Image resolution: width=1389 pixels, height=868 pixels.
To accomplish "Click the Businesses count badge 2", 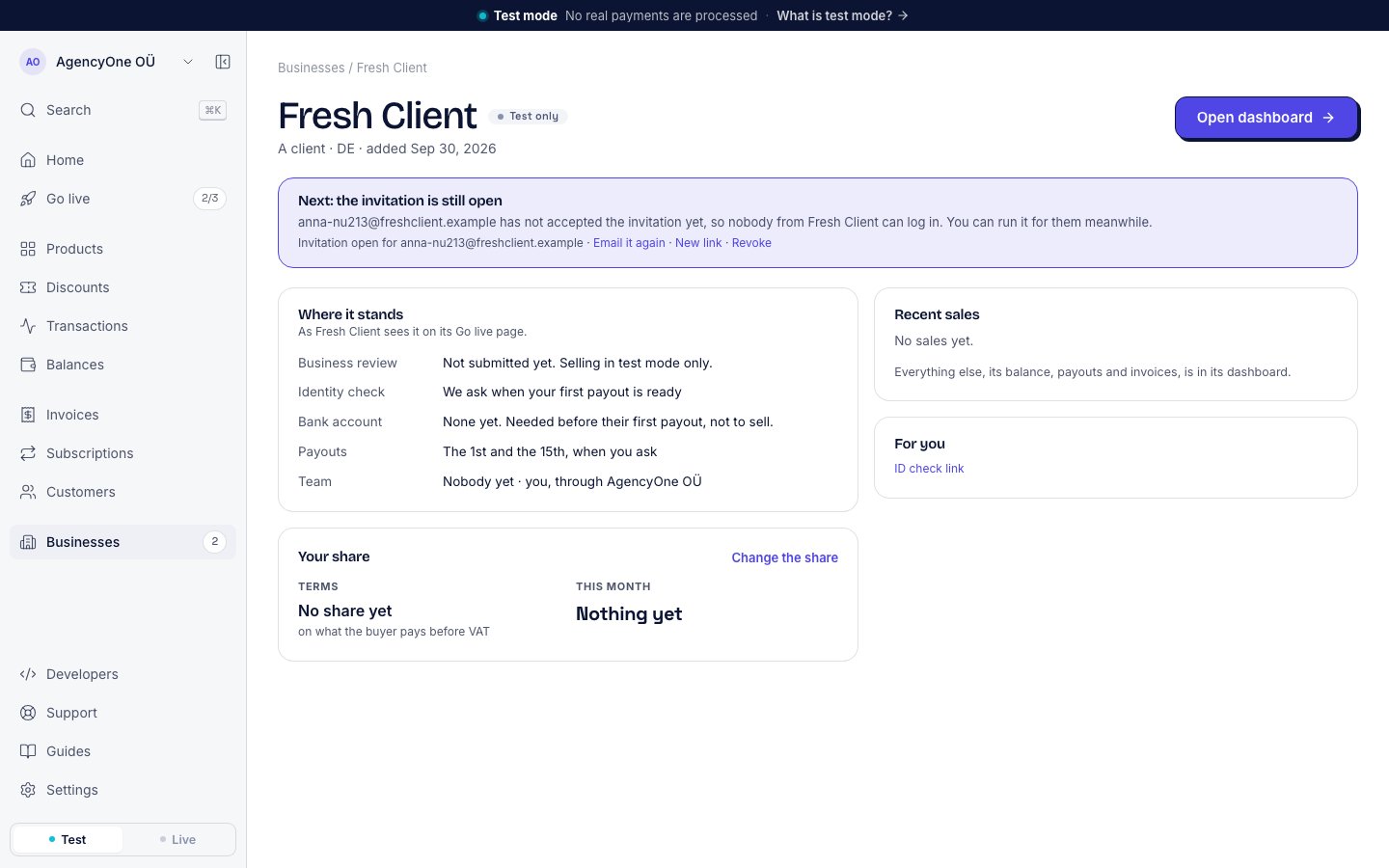I will [214, 542].
